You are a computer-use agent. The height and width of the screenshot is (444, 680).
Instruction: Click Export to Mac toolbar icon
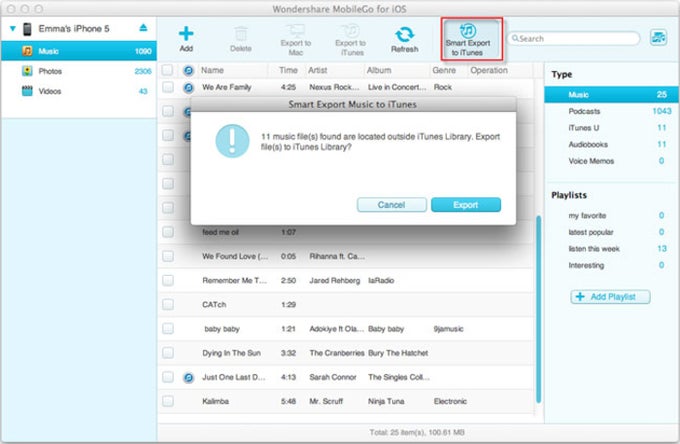tap(296, 31)
